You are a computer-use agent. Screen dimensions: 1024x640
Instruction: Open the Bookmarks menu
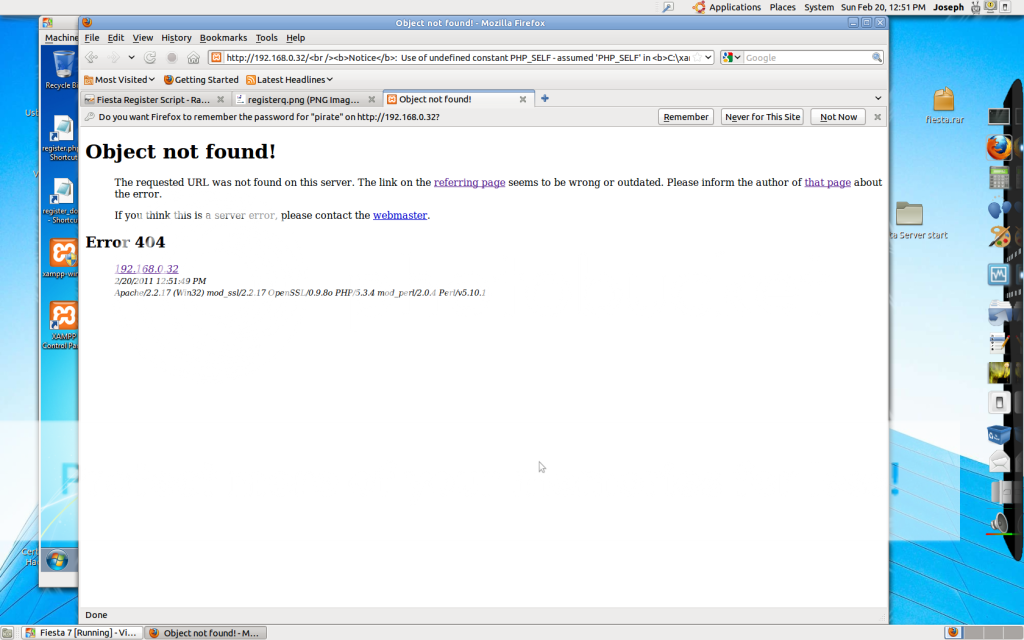[x=223, y=38]
